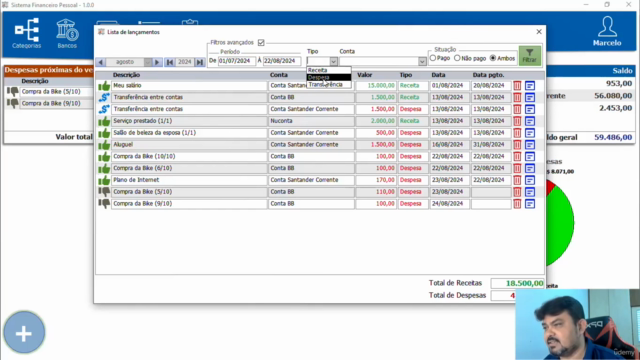640x360 pixels.
Task: Click the Valor column header
Action: (x=364, y=75)
